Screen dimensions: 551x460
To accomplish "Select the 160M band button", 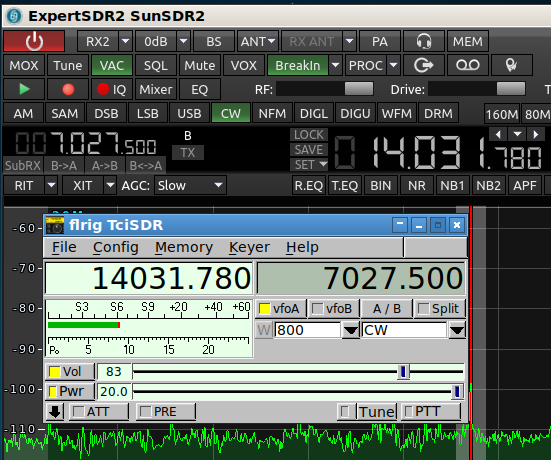I will click(502, 114).
